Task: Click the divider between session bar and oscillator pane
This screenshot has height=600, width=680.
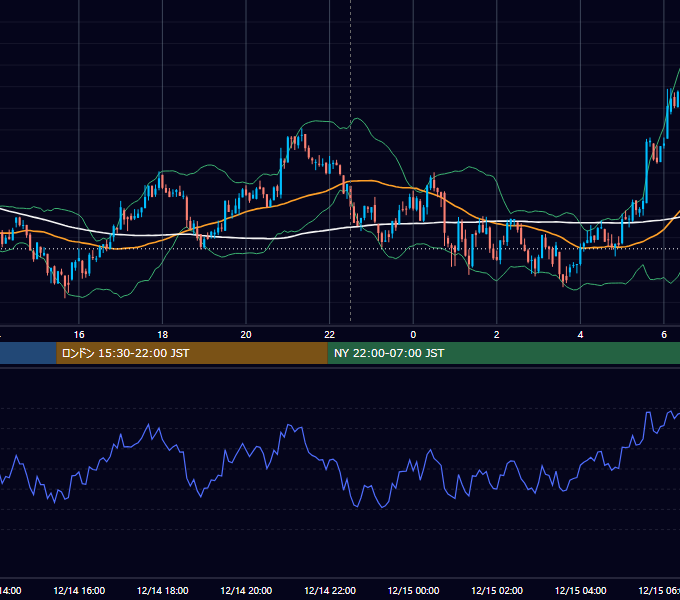Action: [x=340, y=367]
